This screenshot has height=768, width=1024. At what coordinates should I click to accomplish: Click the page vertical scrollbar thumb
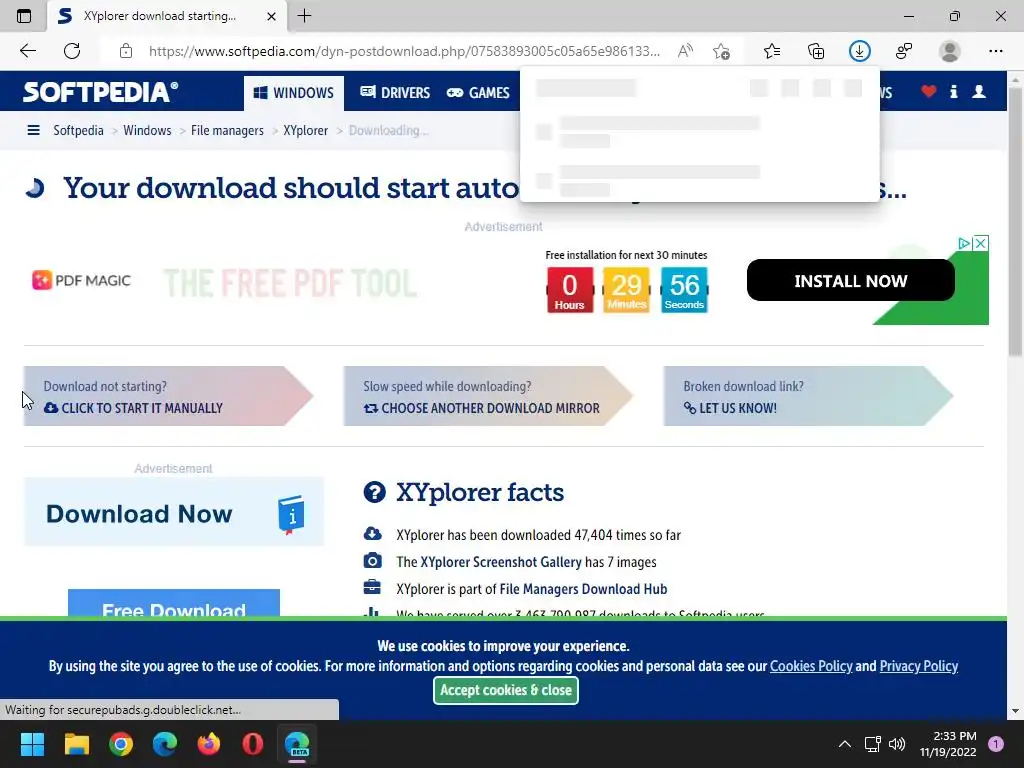pyautogui.click(x=1015, y=222)
